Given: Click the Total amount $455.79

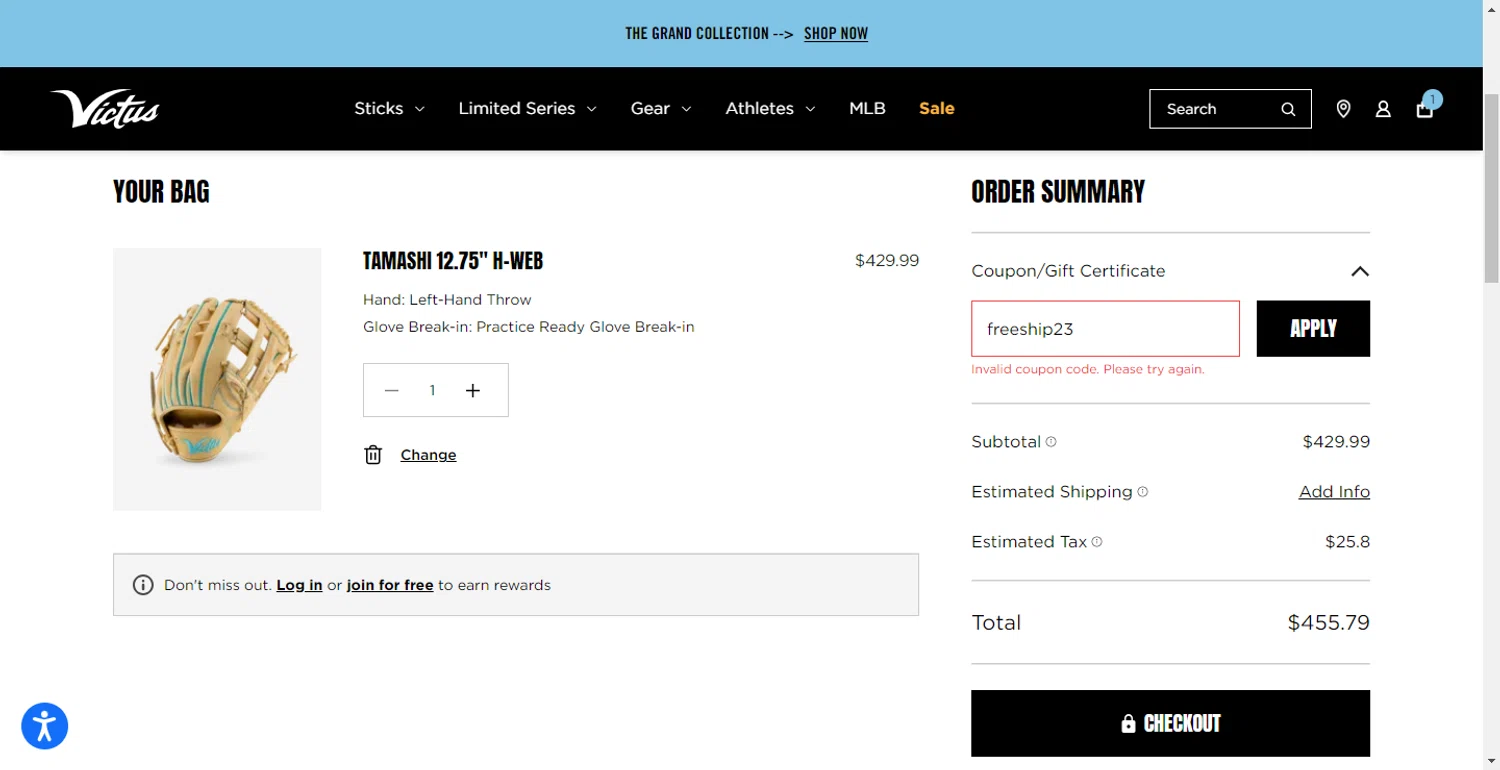Looking at the screenshot, I should click(x=1328, y=623).
